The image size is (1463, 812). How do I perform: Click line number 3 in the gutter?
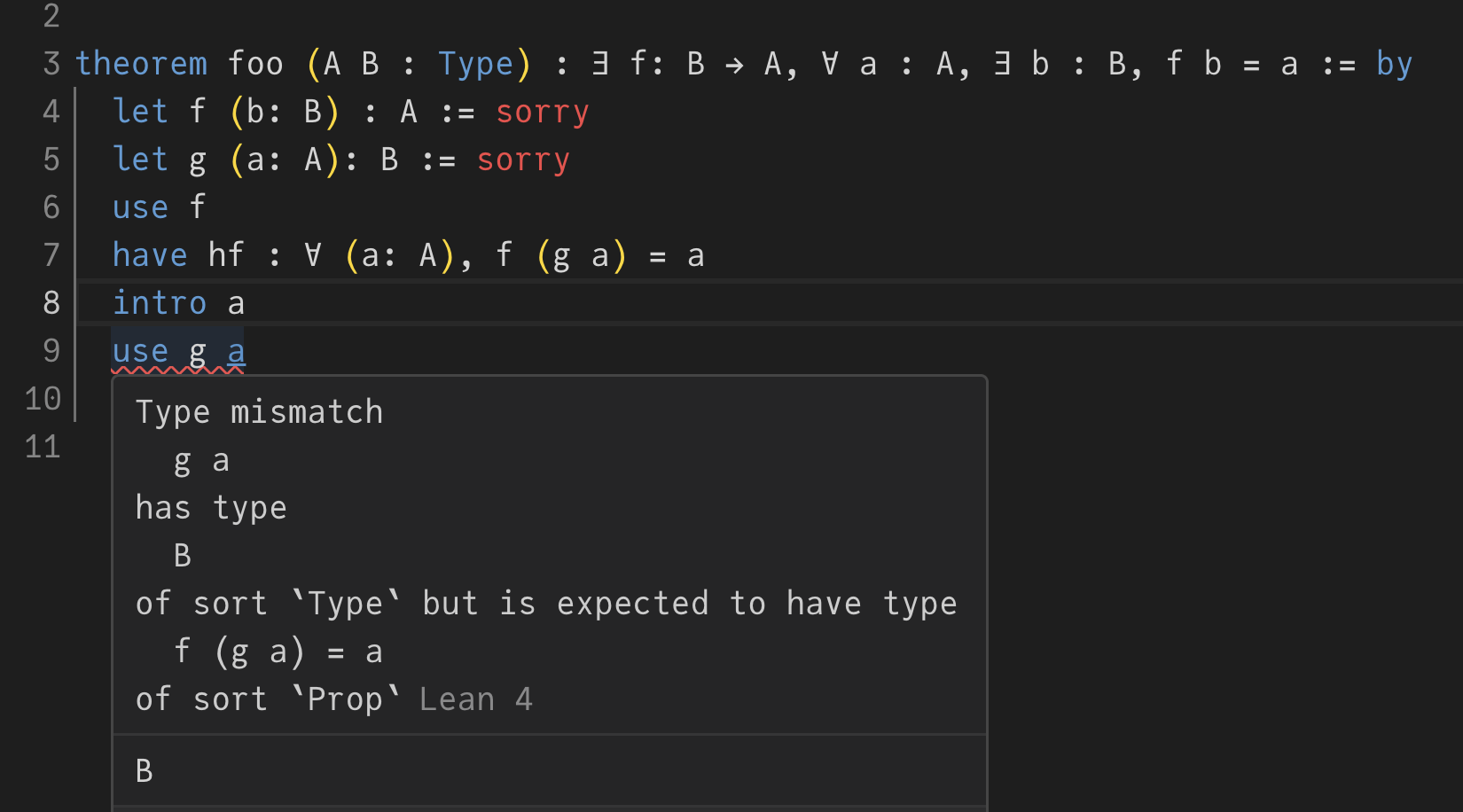point(51,64)
